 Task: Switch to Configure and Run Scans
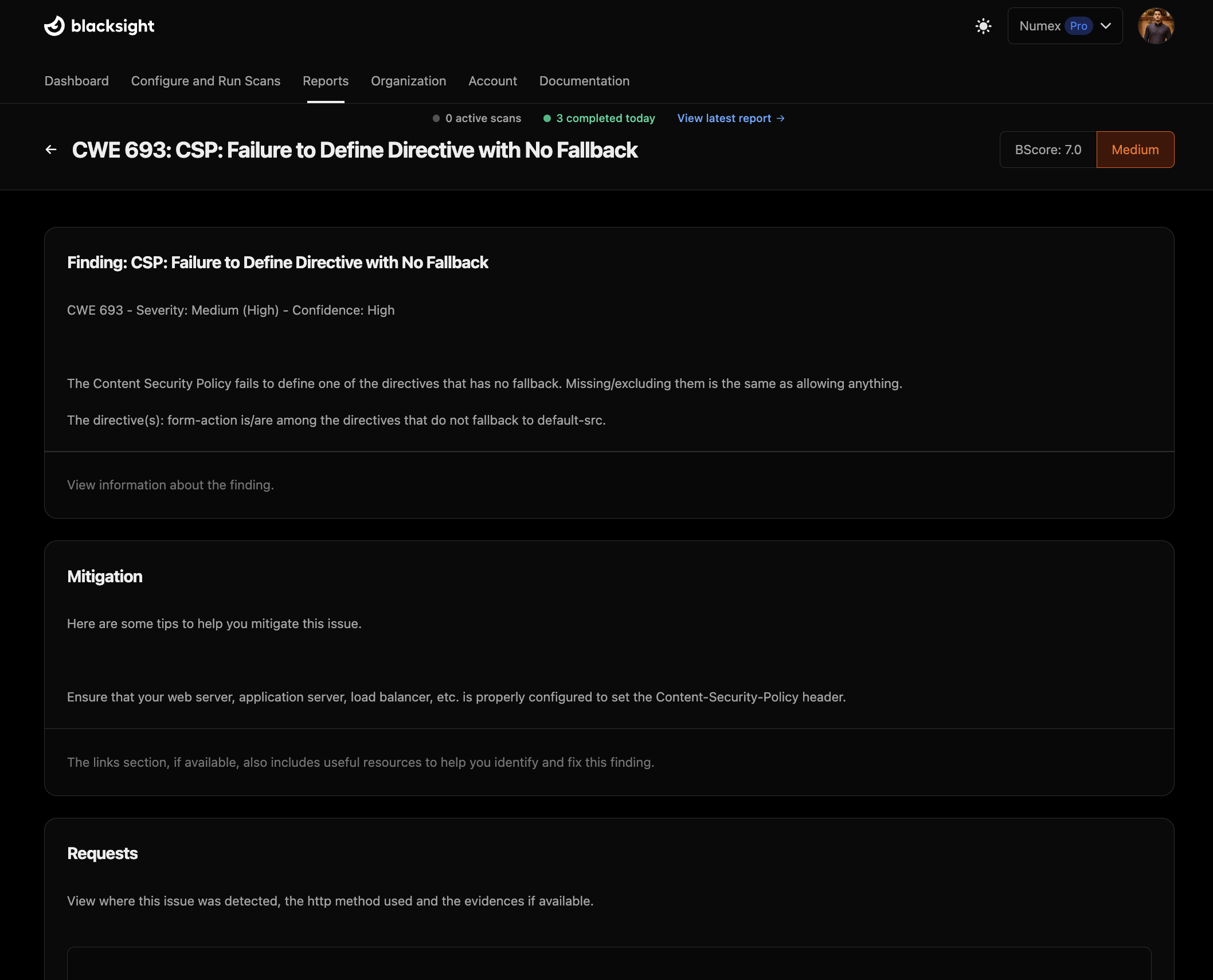[x=206, y=81]
